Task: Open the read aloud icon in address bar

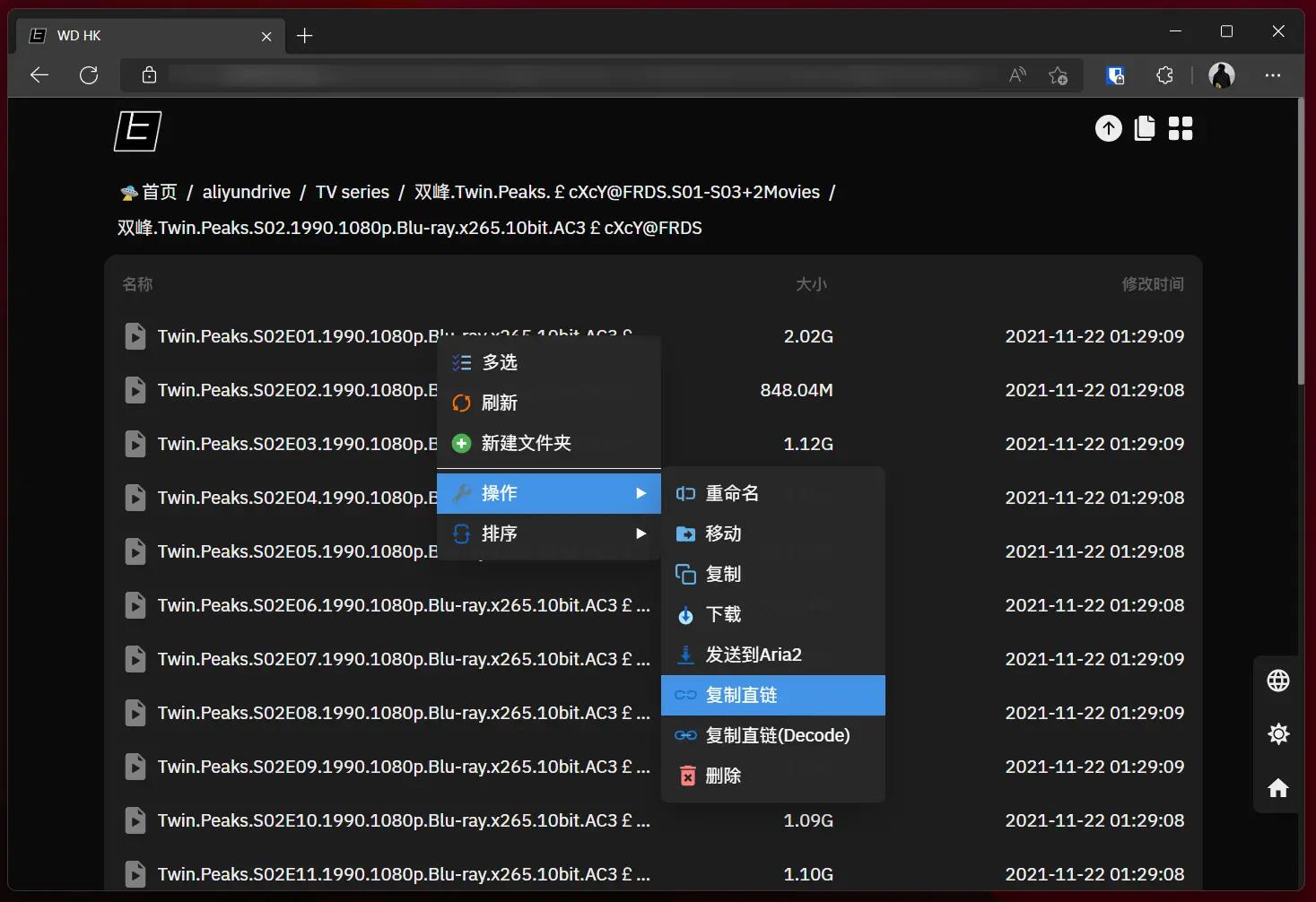Action: click(1017, 75)
